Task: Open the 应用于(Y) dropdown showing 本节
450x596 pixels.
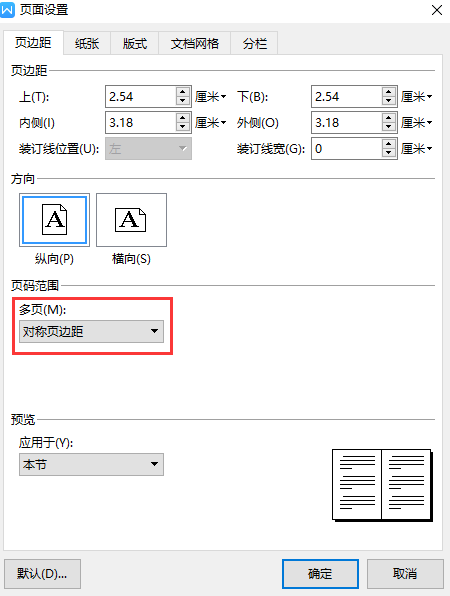Action: click(x=91, y=464)
